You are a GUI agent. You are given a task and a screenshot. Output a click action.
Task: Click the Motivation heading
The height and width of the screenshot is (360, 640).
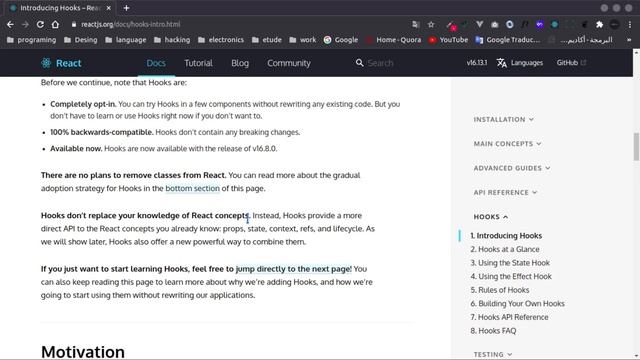tap(83, 352)
